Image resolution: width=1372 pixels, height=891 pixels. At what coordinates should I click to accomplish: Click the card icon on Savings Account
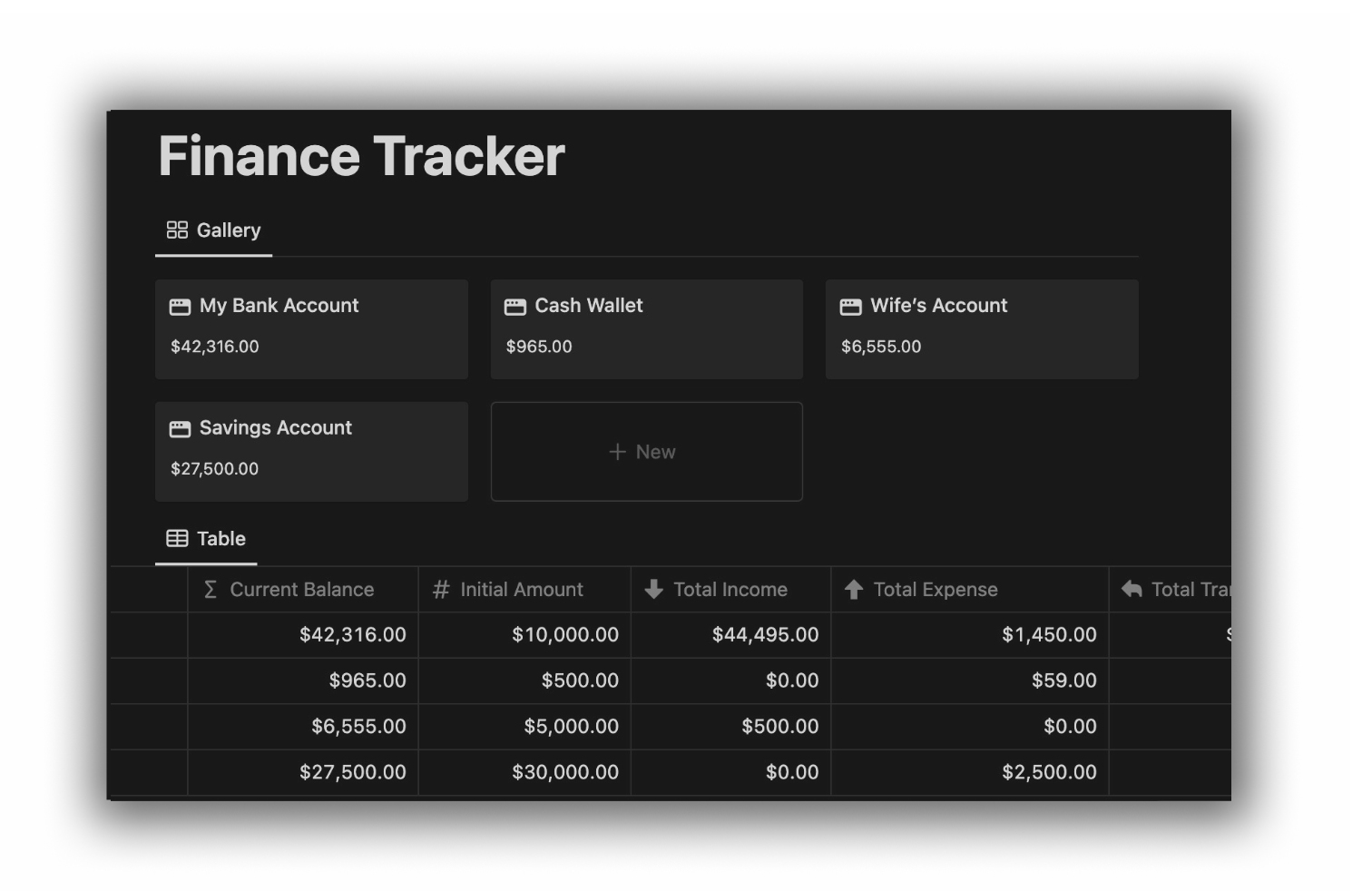coord(180,427)
